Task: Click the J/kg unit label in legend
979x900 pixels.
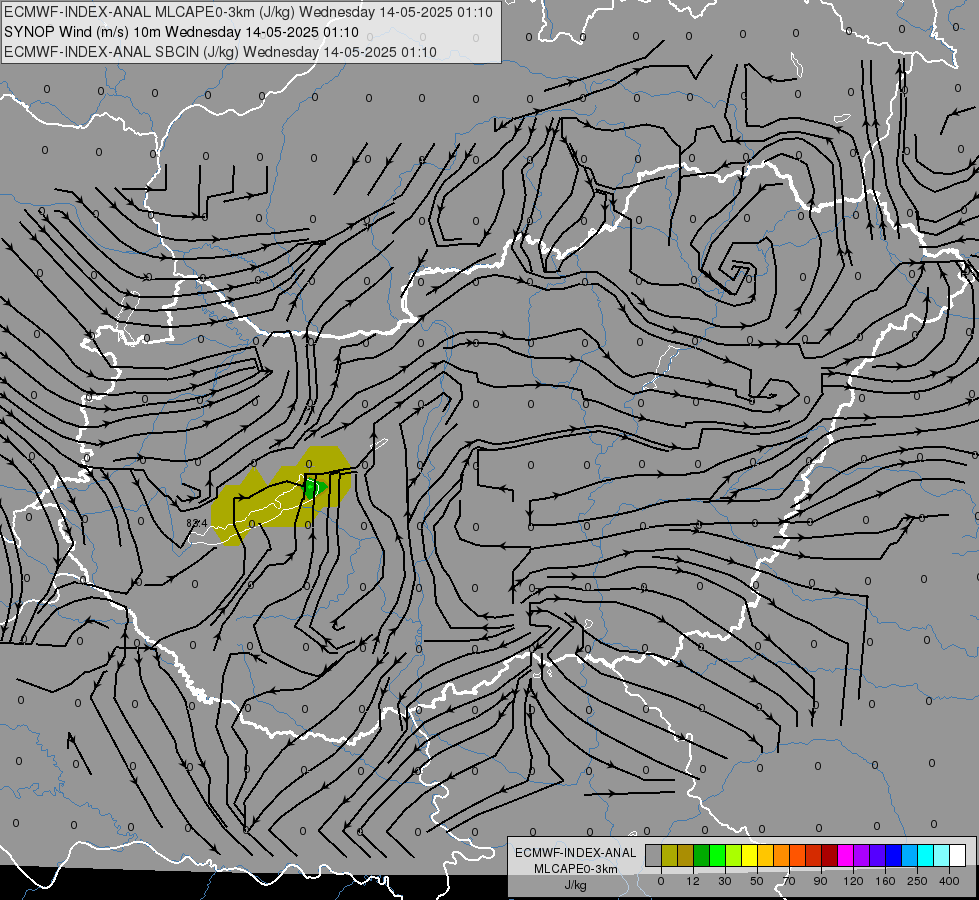Action: click(x=575, y=885)
